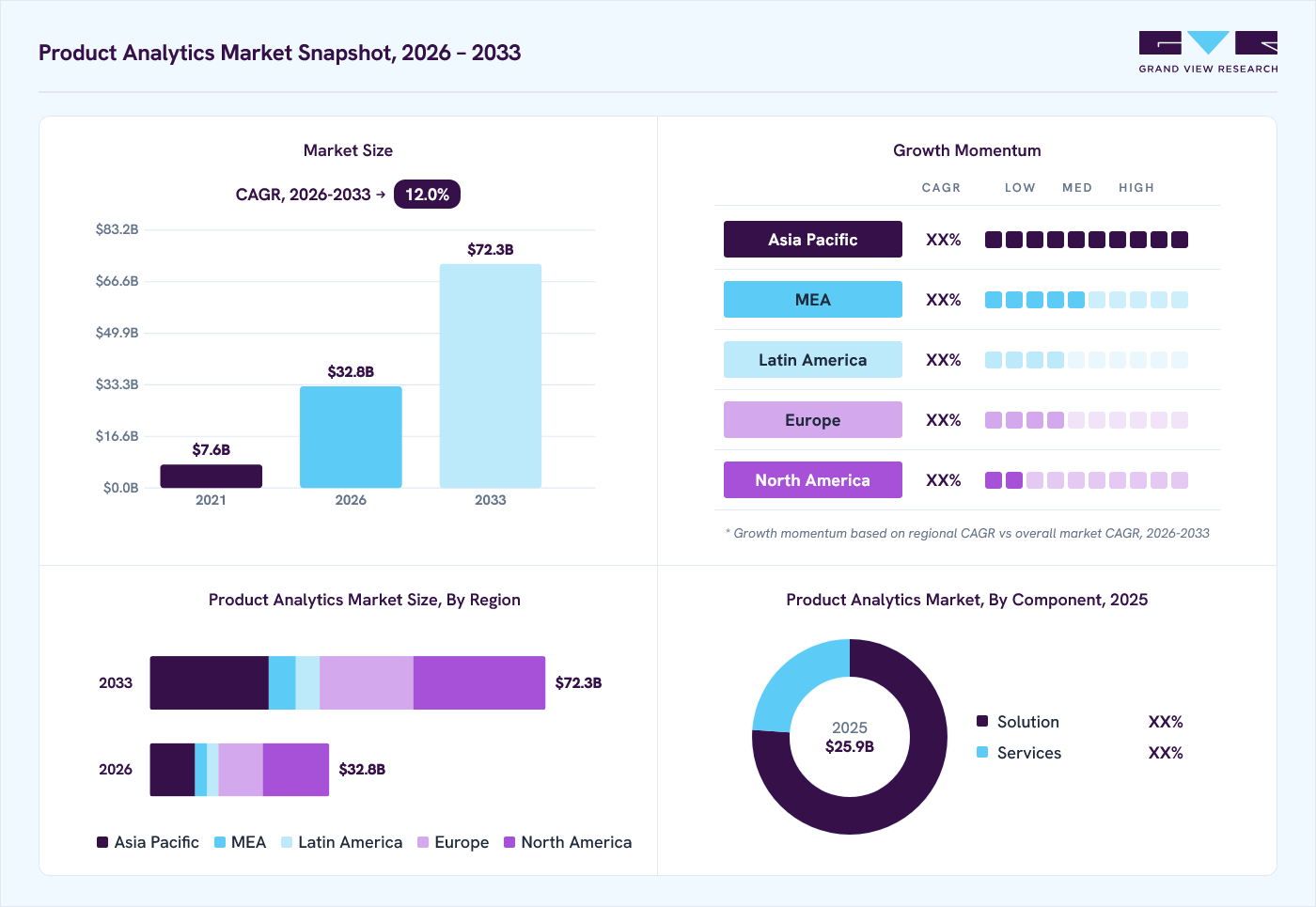Image resolution: width=1316 pixels, height=907 pixels.
Task: Click the MEA legend swatch
Action: [x=220, y=842]
